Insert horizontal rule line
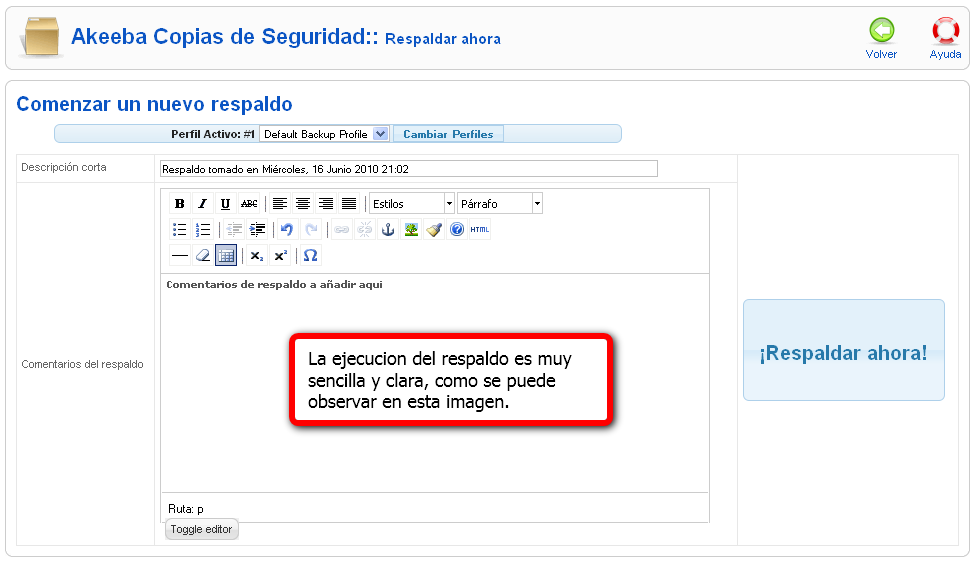This screenshot has height=562, width=976. (179, 255)
